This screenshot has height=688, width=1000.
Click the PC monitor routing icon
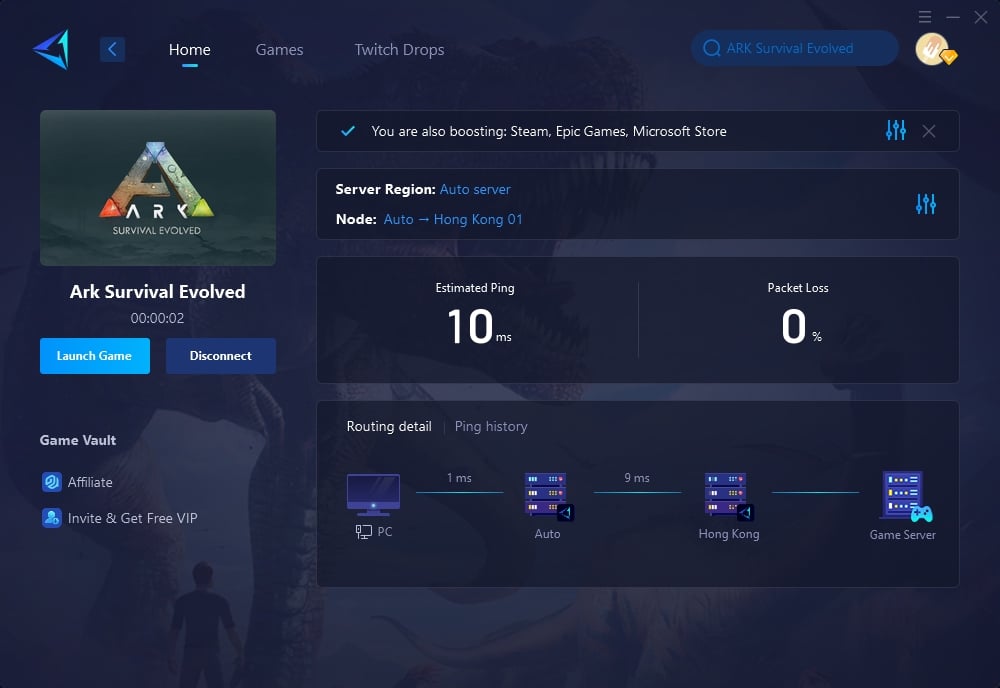373,494
